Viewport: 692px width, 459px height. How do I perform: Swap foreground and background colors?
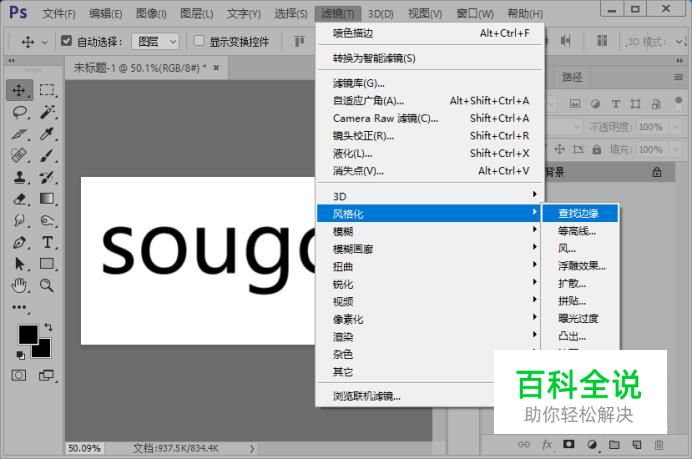pyautogui.click(x=48, y=327)
